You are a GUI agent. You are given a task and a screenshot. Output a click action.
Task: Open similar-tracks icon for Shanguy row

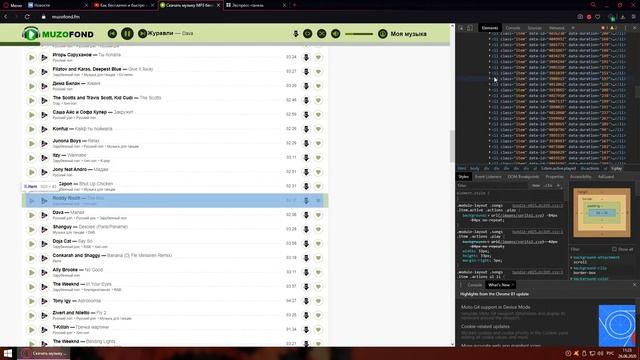44,229
